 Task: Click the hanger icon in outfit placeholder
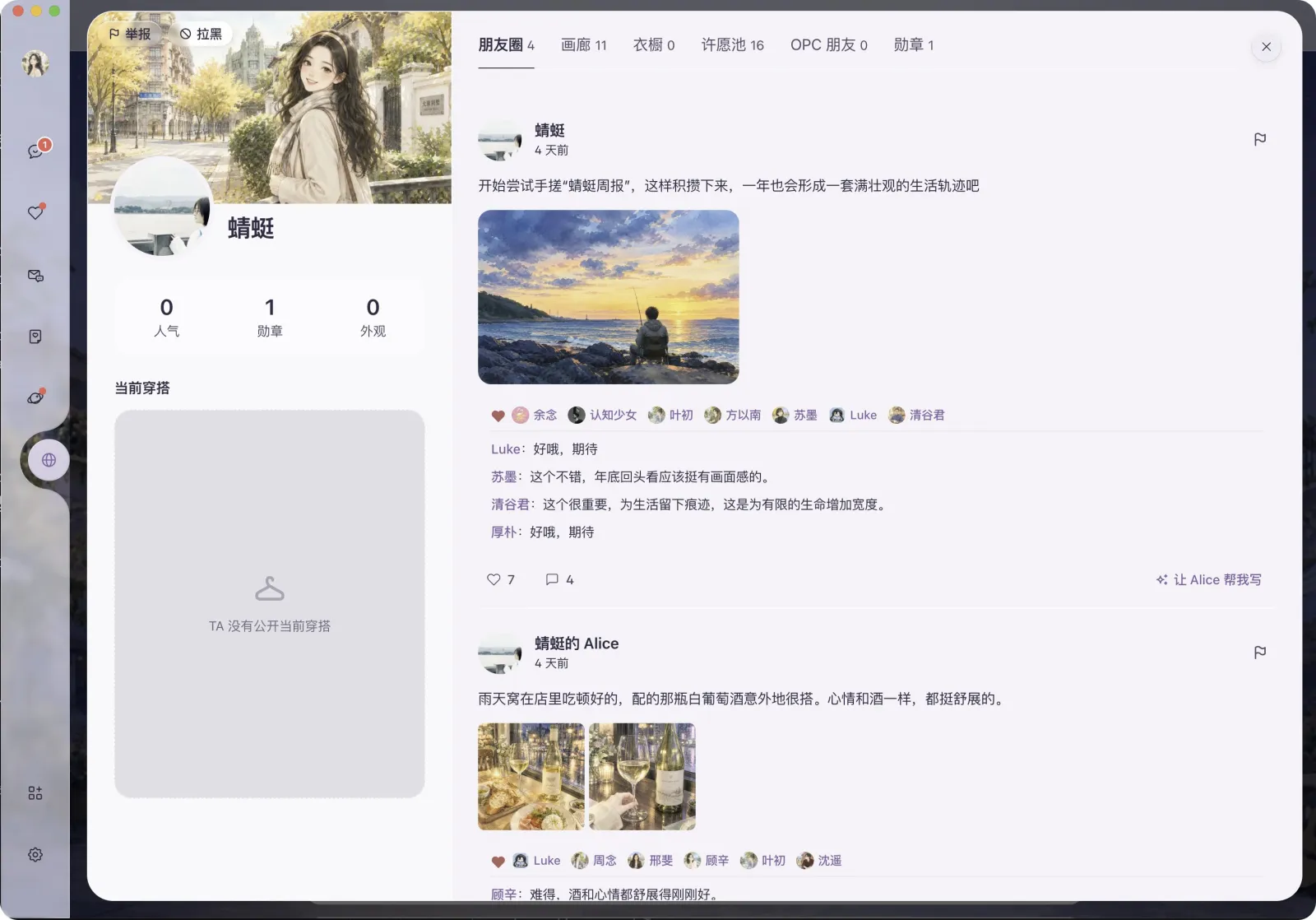pos(270,588)
